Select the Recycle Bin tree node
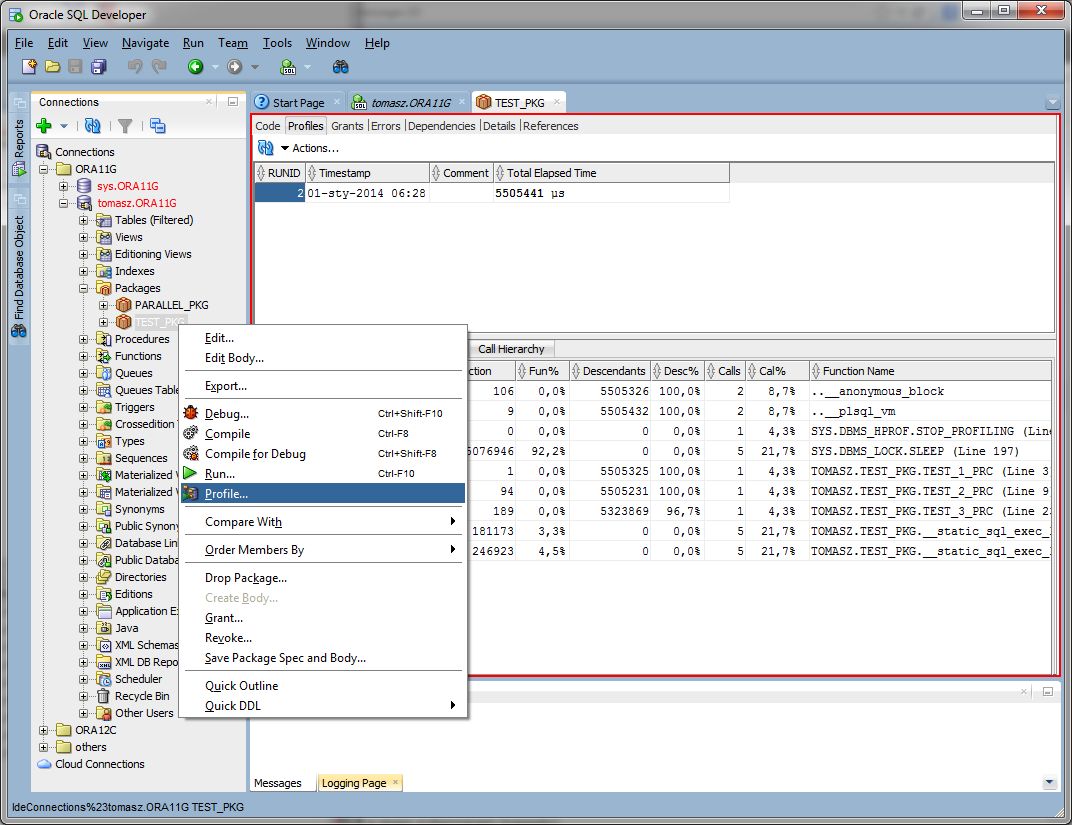 (x=142, y=696)
